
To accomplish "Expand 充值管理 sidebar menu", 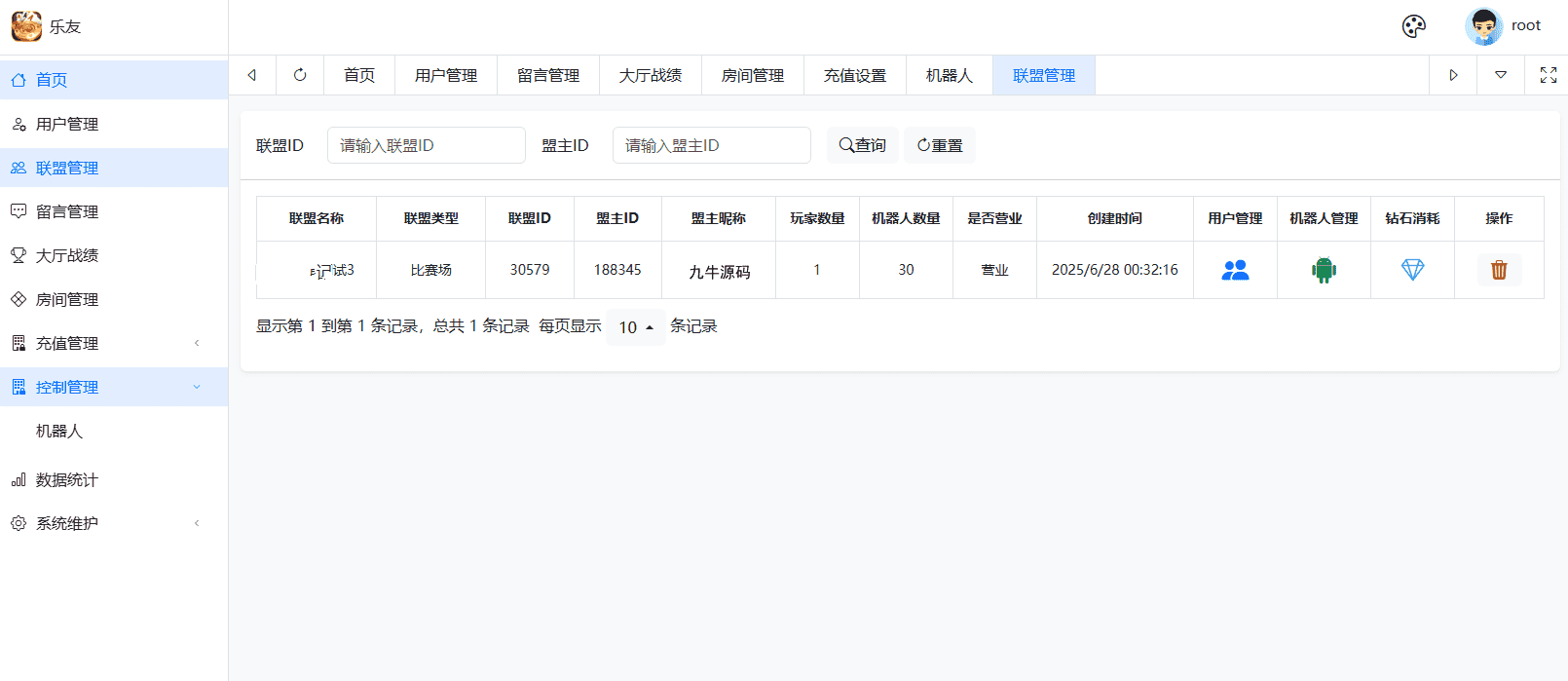I will coord(114,343).
